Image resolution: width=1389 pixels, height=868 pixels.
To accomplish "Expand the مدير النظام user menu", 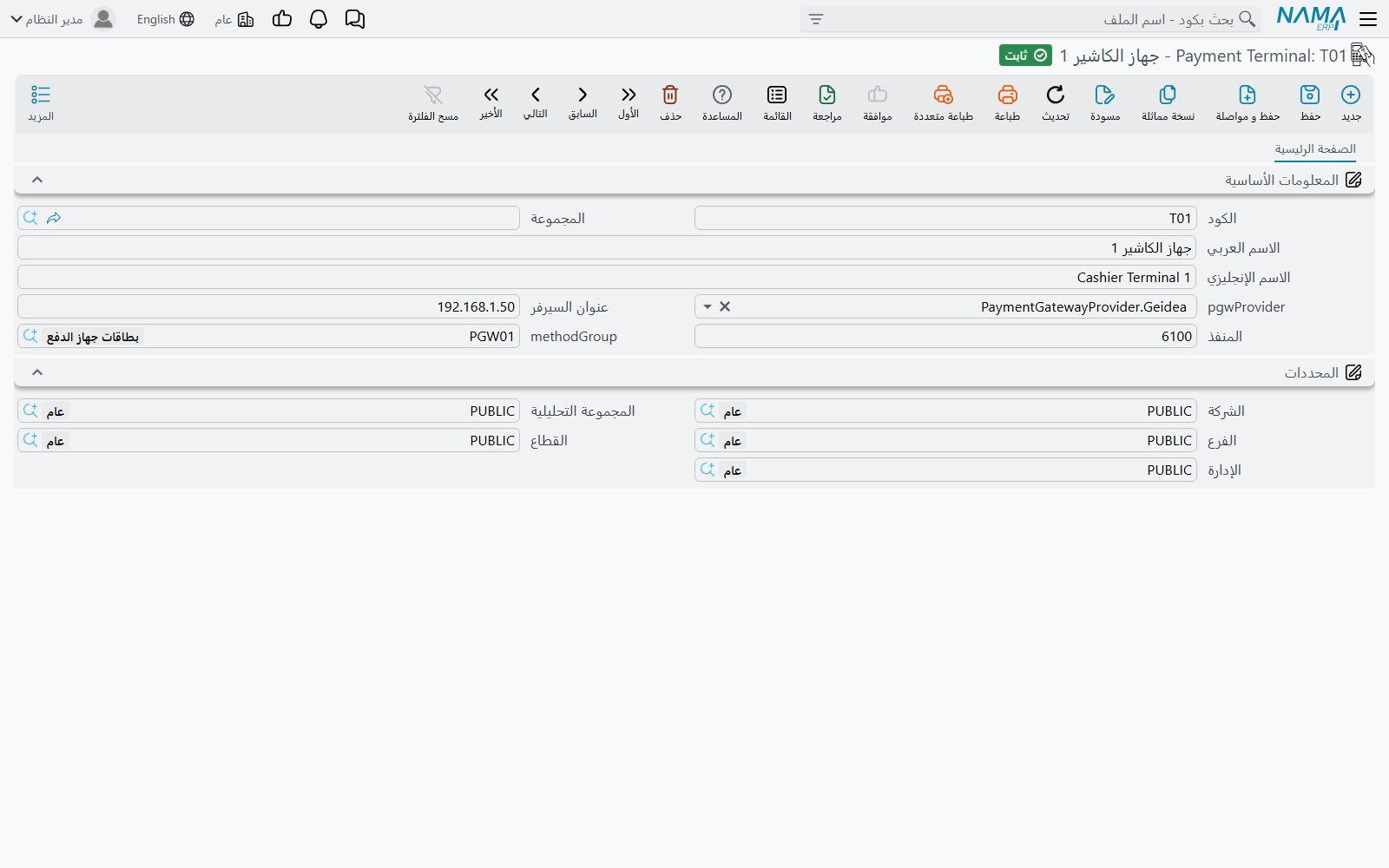I will coord(61,19).
